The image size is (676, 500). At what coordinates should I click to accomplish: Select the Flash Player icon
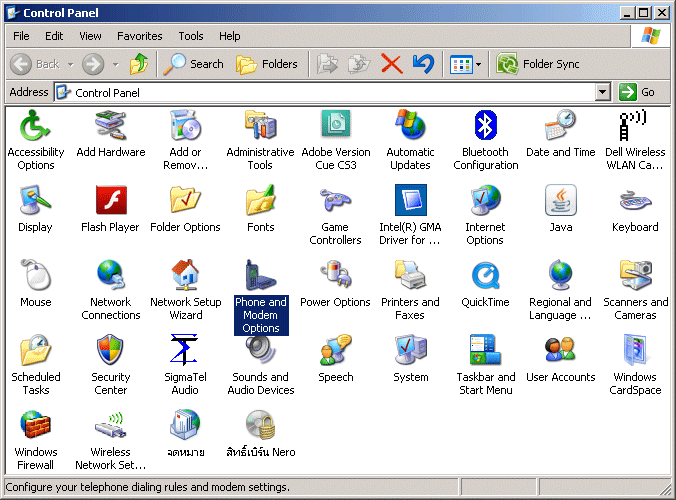[x=111, y=200]
